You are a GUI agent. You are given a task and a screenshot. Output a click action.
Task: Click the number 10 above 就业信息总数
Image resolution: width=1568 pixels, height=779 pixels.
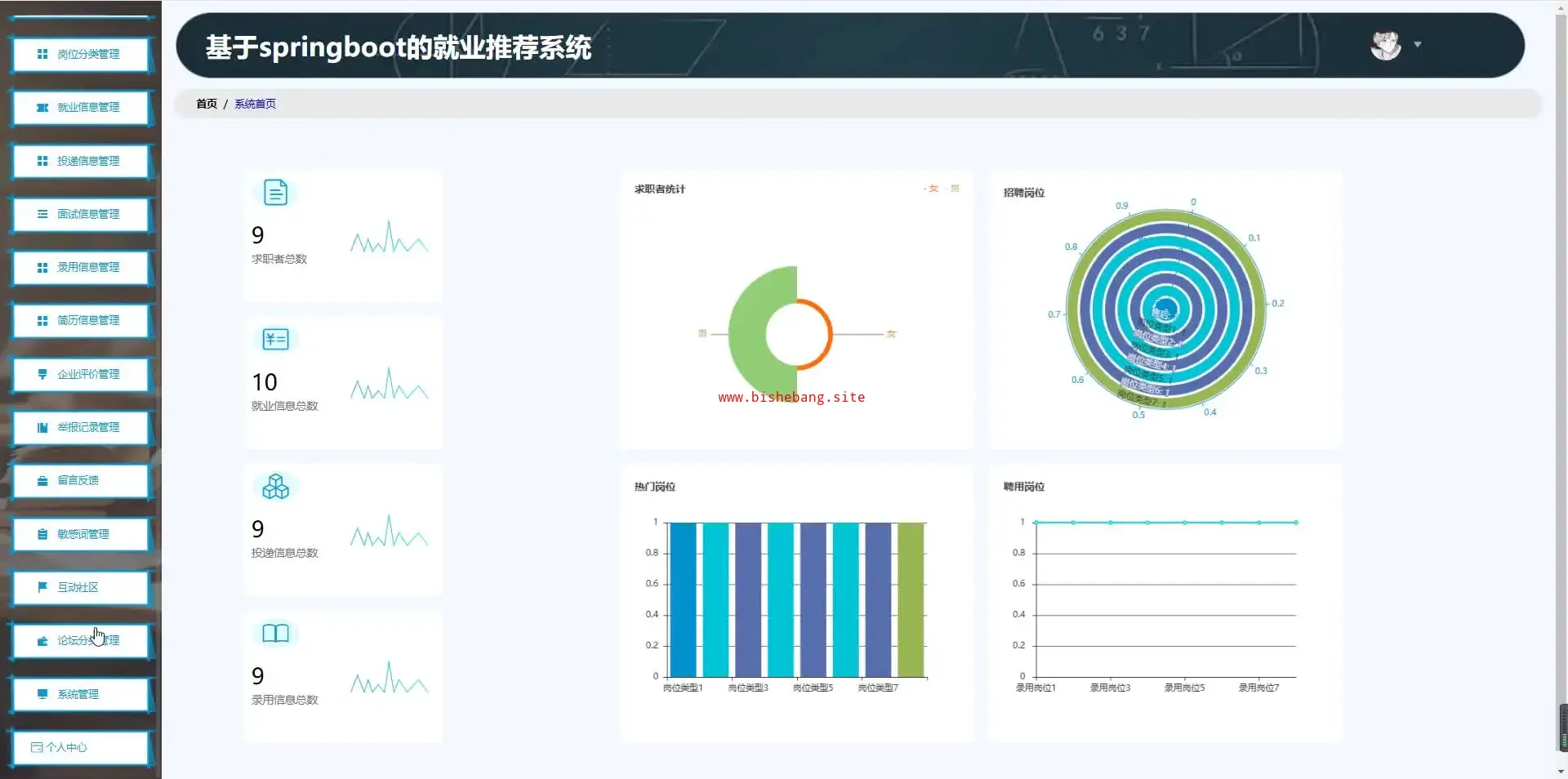pos(265,382)
